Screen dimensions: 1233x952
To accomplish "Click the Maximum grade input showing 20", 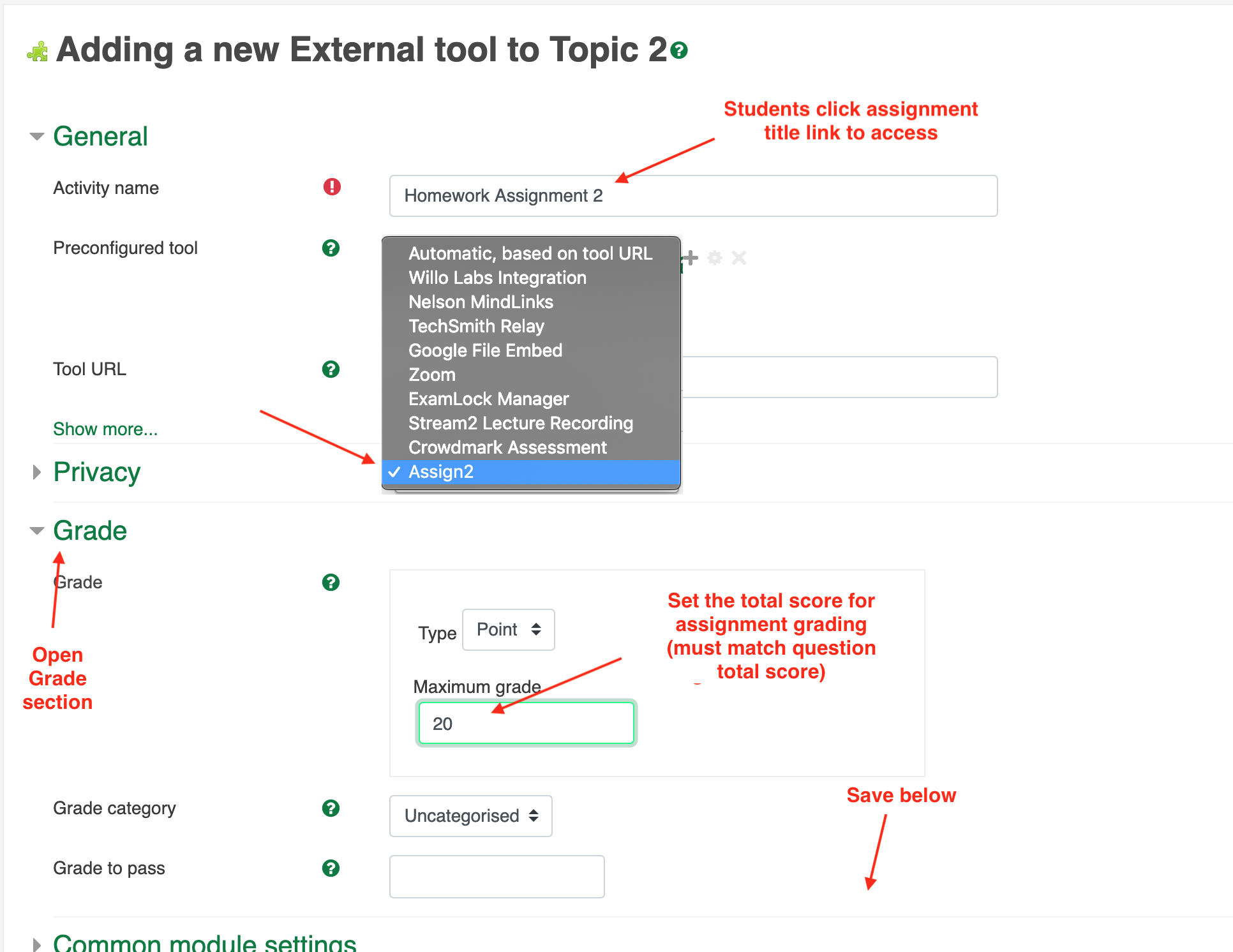I will click(x=526, y=722).
